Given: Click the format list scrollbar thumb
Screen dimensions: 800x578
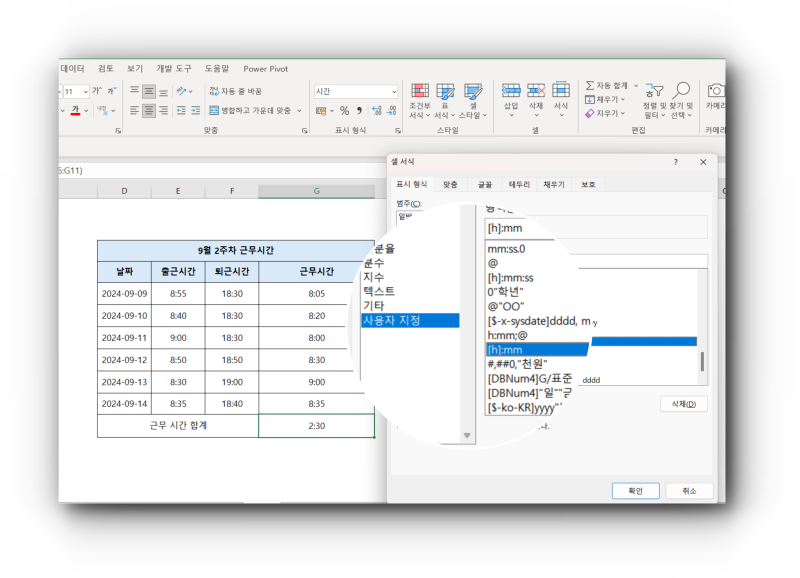Looking at the screenshot, I should (x=702, y=362).
